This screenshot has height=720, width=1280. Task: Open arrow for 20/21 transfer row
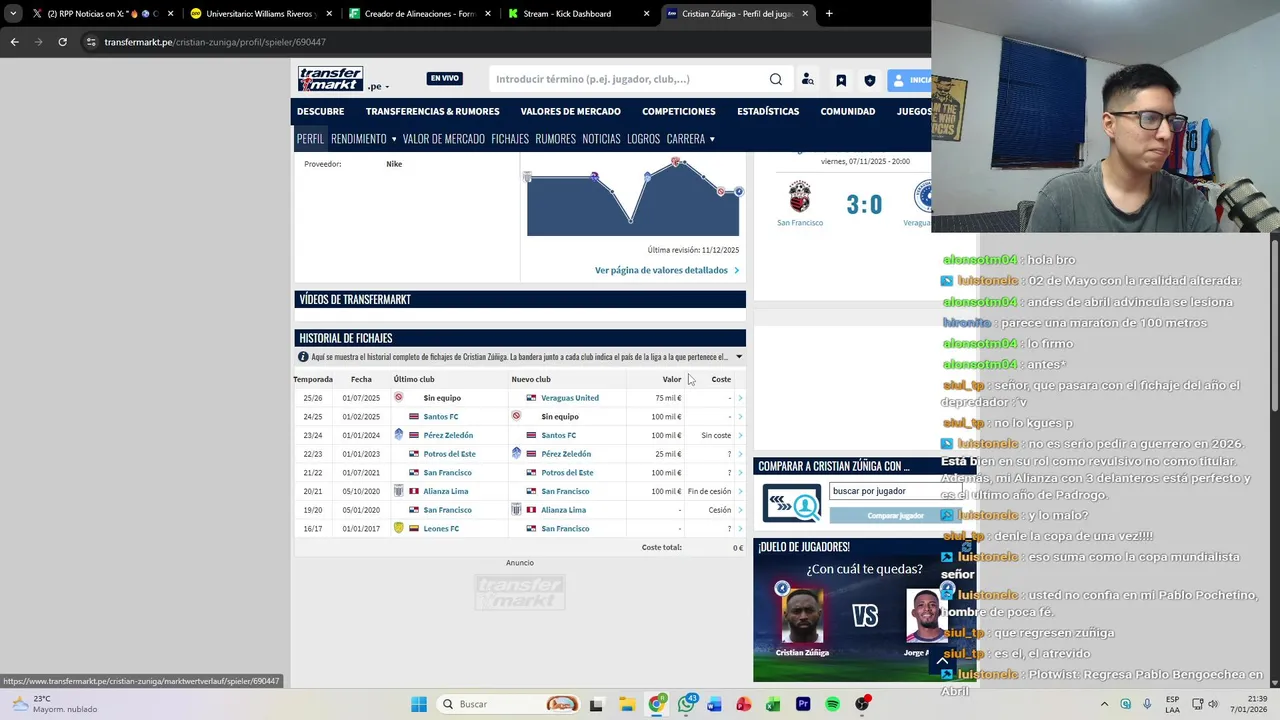point(740,491)
